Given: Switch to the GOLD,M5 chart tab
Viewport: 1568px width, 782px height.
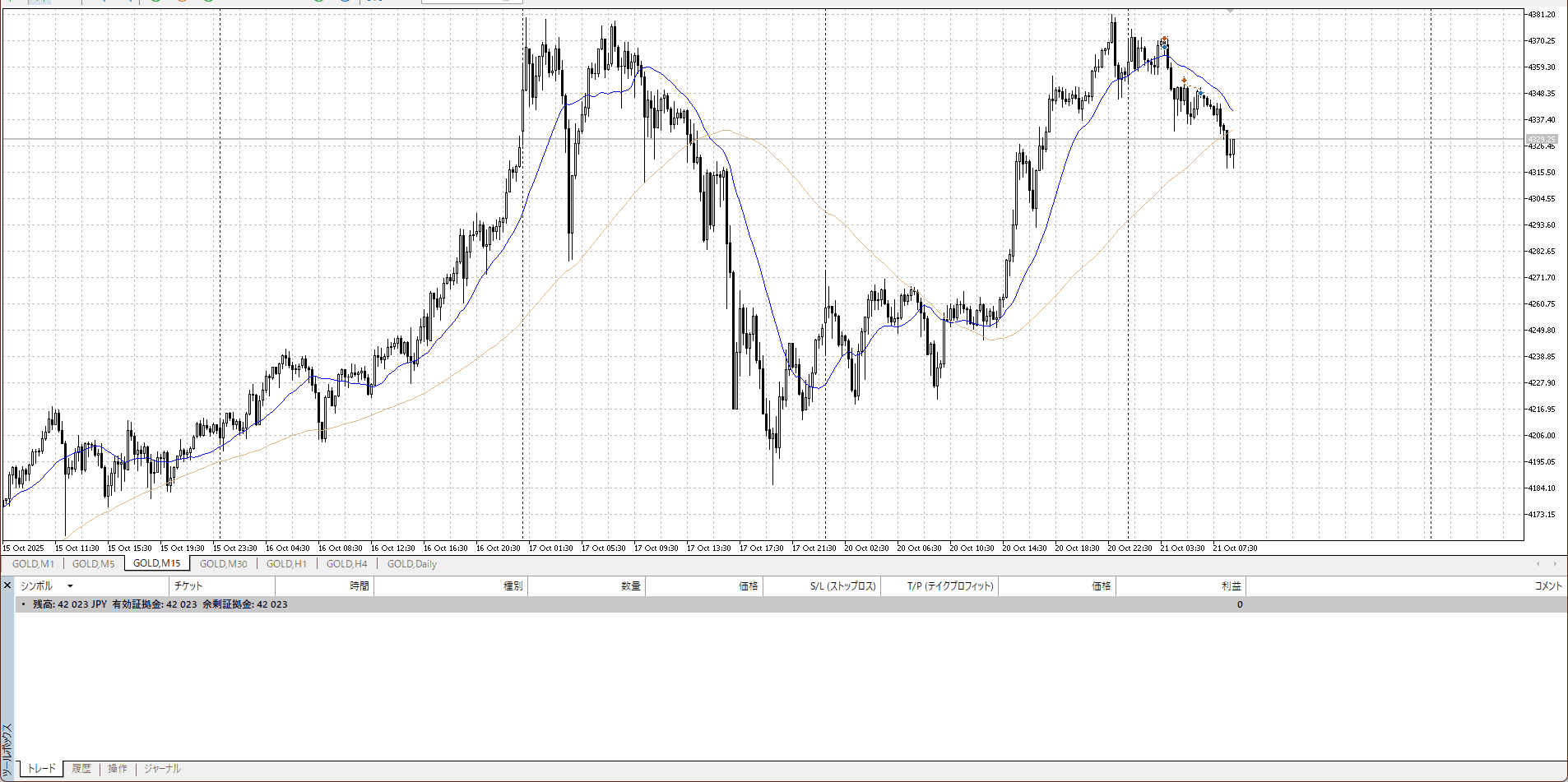Looking at the screenshot, I should (x=93, y=564).
